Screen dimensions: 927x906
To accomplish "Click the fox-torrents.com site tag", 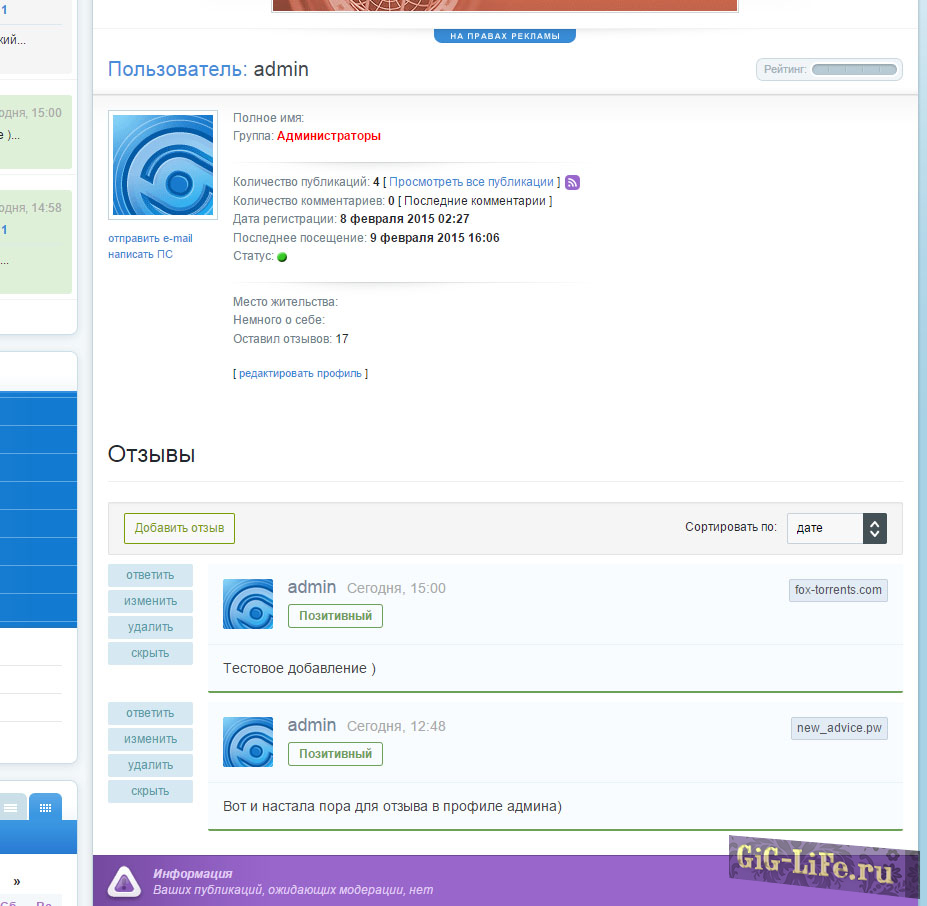I will 838,590.
